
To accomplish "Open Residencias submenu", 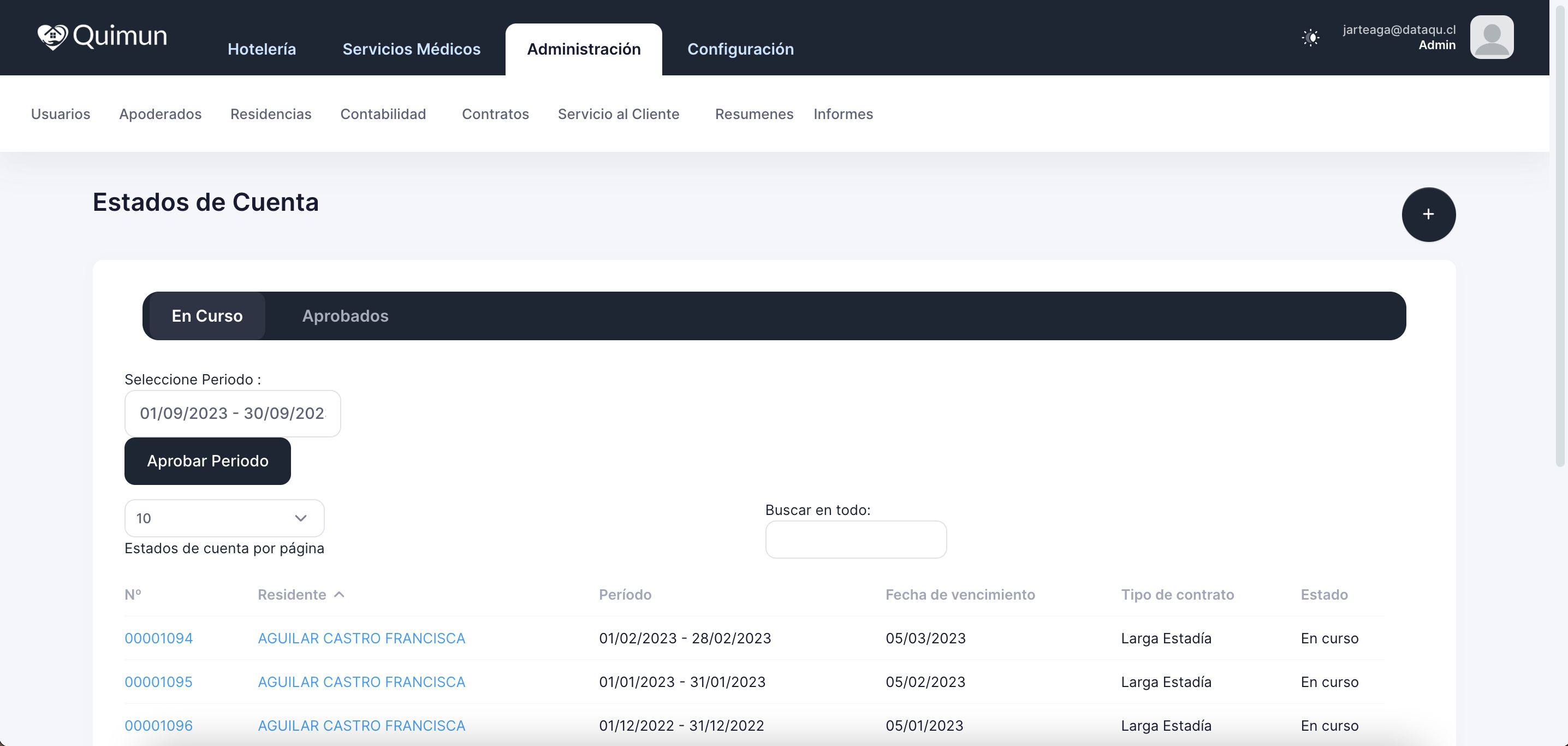I will 271,114.
